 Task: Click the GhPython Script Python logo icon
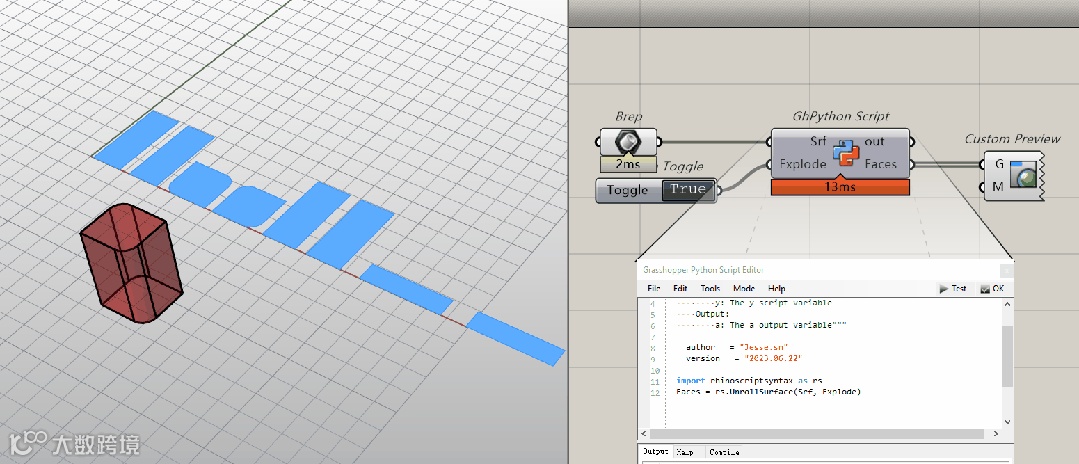(x=846, y=153)
